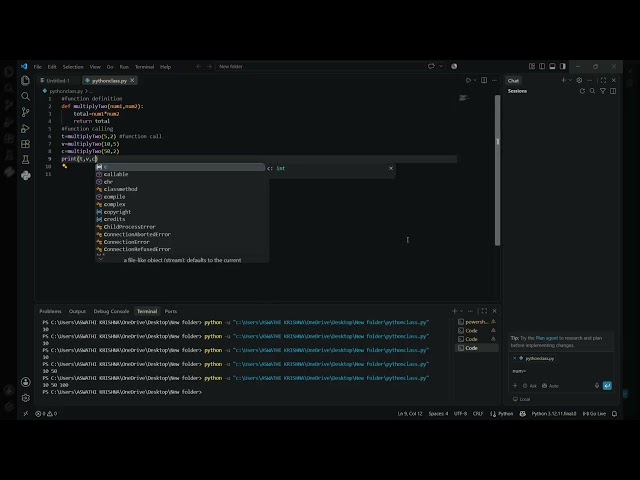Run the Python file with play icon
640x480 pixels.
[x=468, y=80]
